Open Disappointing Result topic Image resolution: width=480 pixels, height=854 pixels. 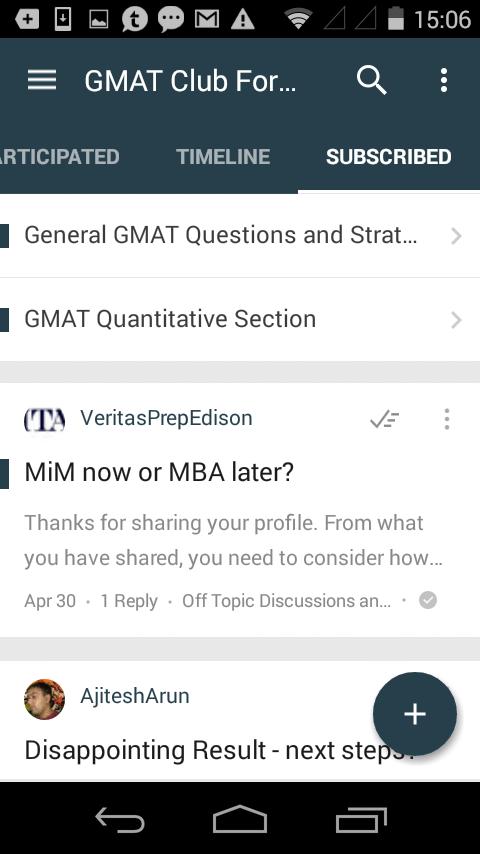coord(220,751)
